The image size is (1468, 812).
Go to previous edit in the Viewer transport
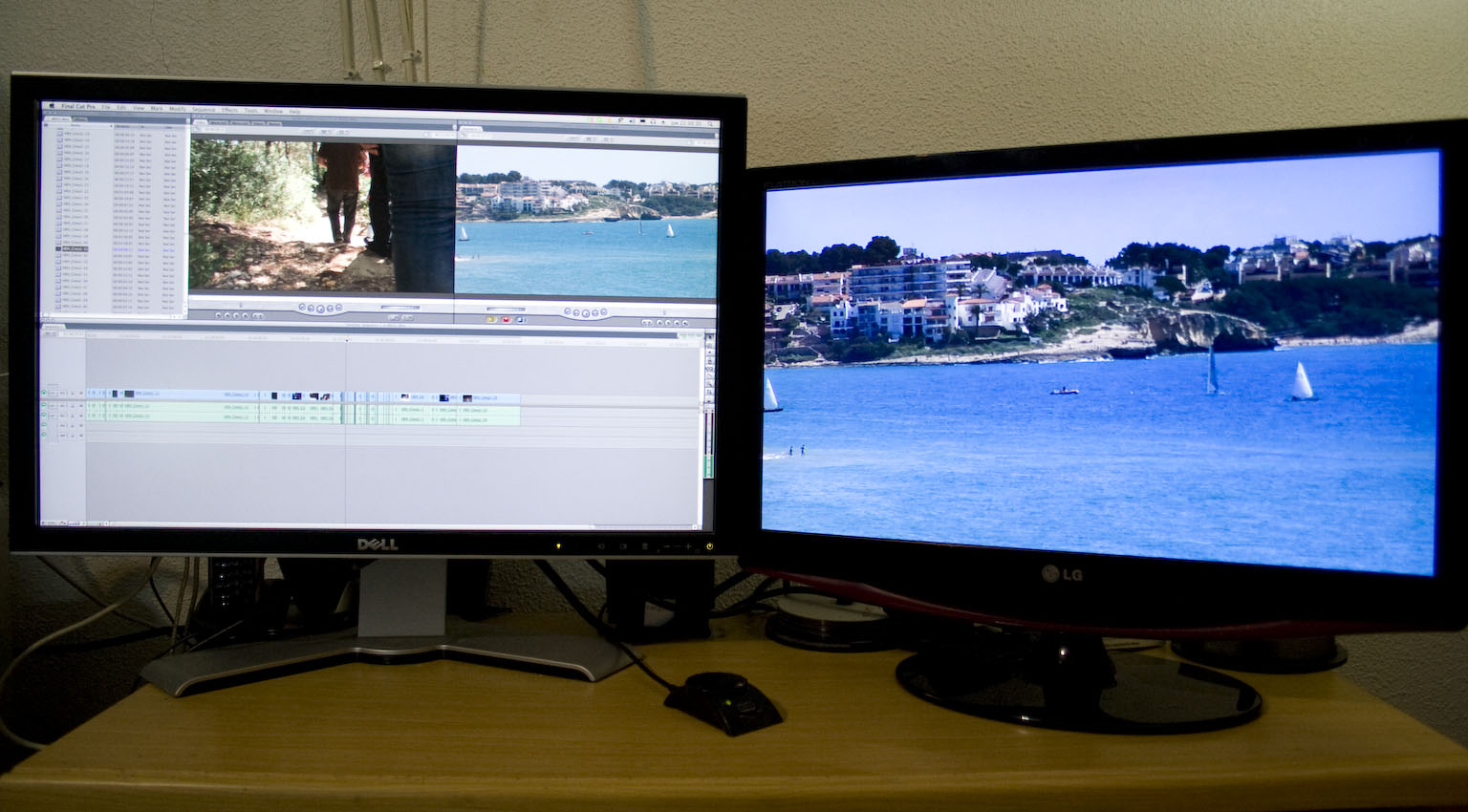(x=302, y=308)
